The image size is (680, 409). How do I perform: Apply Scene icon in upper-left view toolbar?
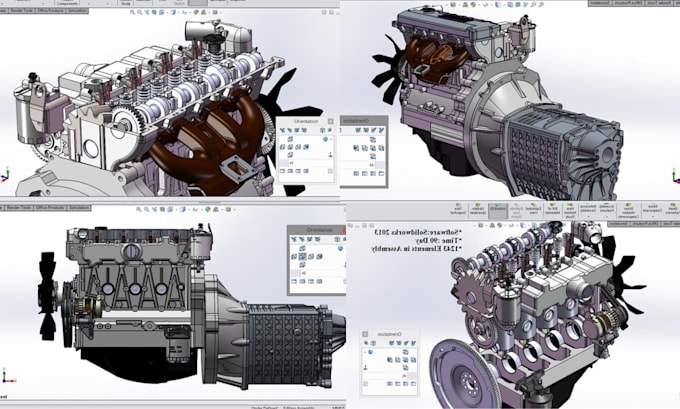204,13
